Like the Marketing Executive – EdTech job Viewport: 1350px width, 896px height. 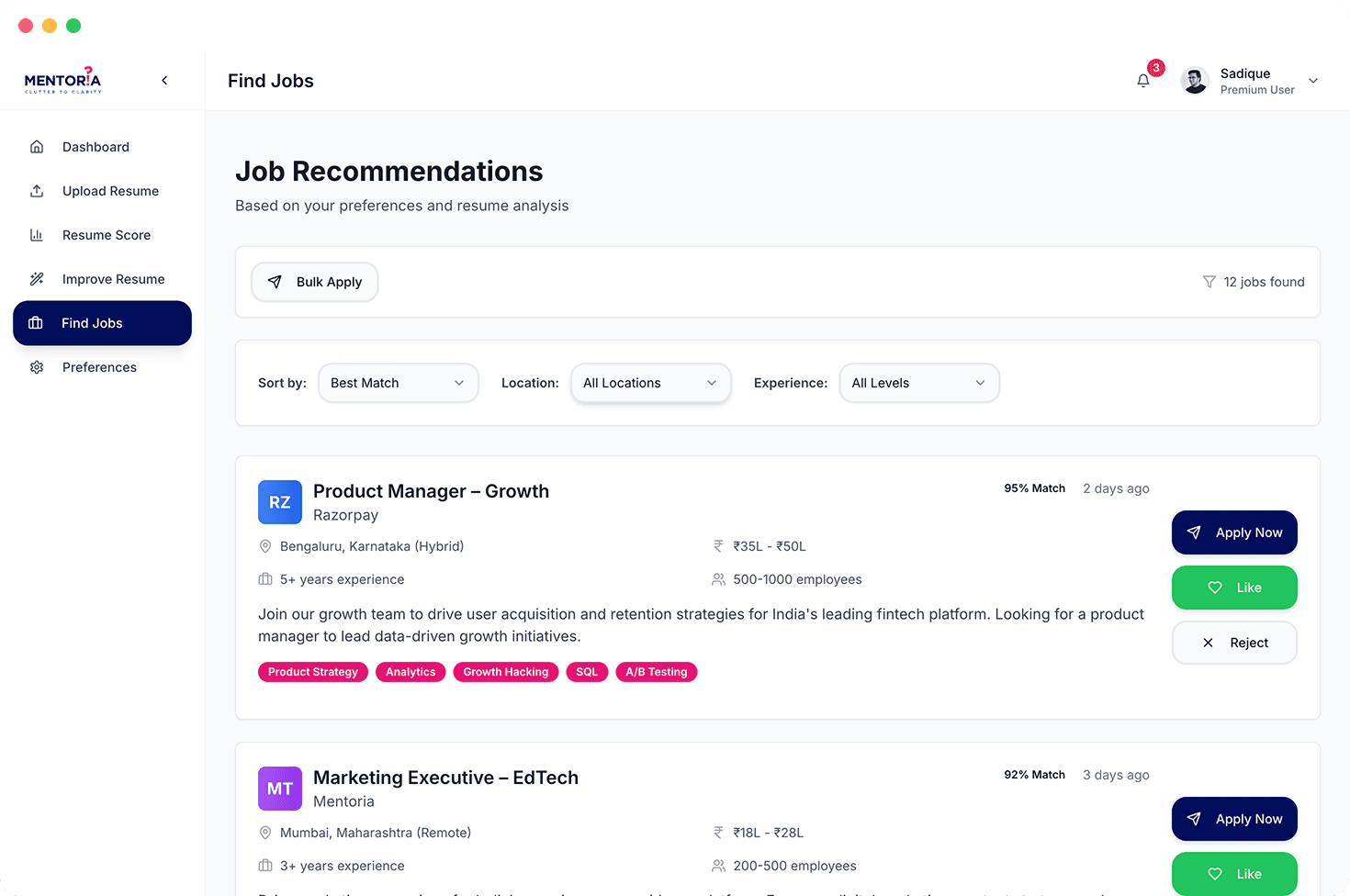[1234, 874]
